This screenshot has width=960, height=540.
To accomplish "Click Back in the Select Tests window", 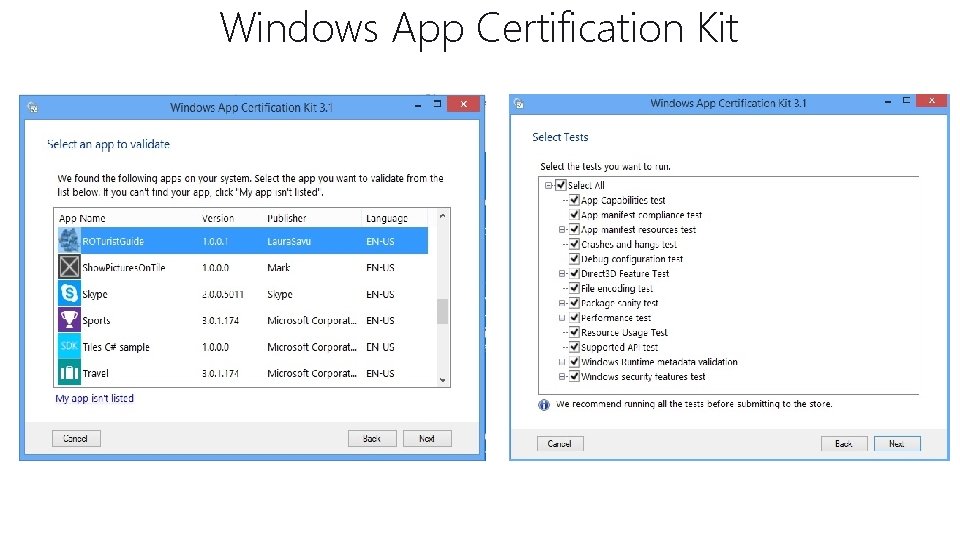I will (844, 443).
